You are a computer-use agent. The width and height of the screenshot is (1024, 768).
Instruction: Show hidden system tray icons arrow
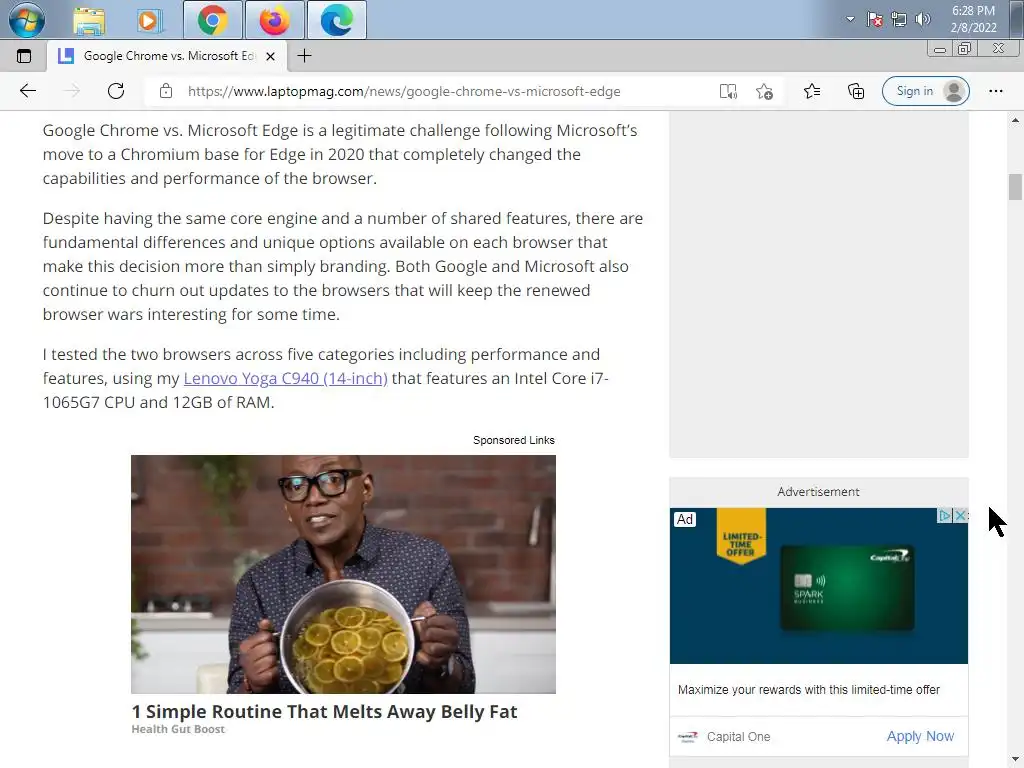(x=850, y=19)
